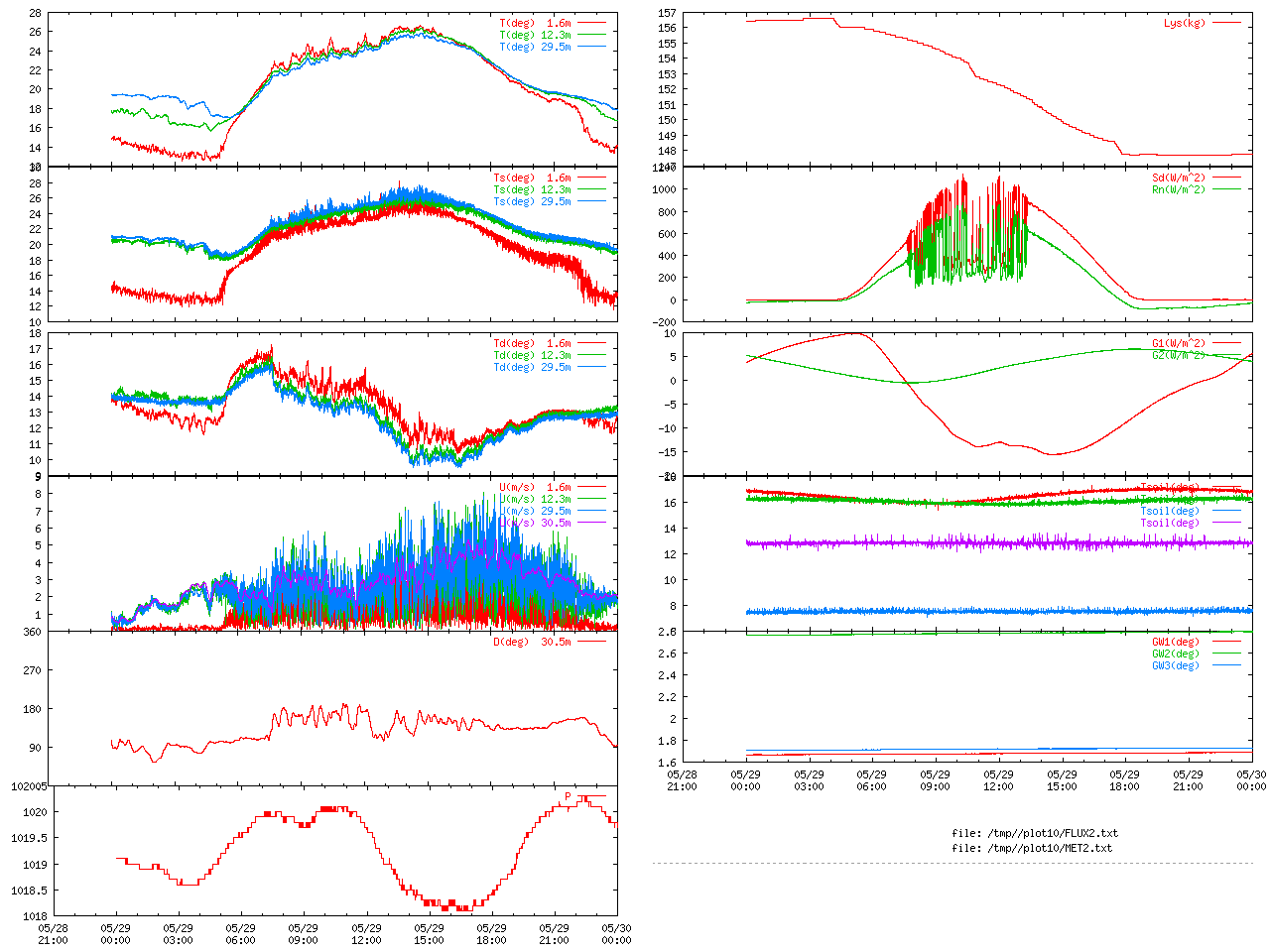
Task: Select the U(m/s) 30.5m legend entry
Action: click(x=535, y=523)
